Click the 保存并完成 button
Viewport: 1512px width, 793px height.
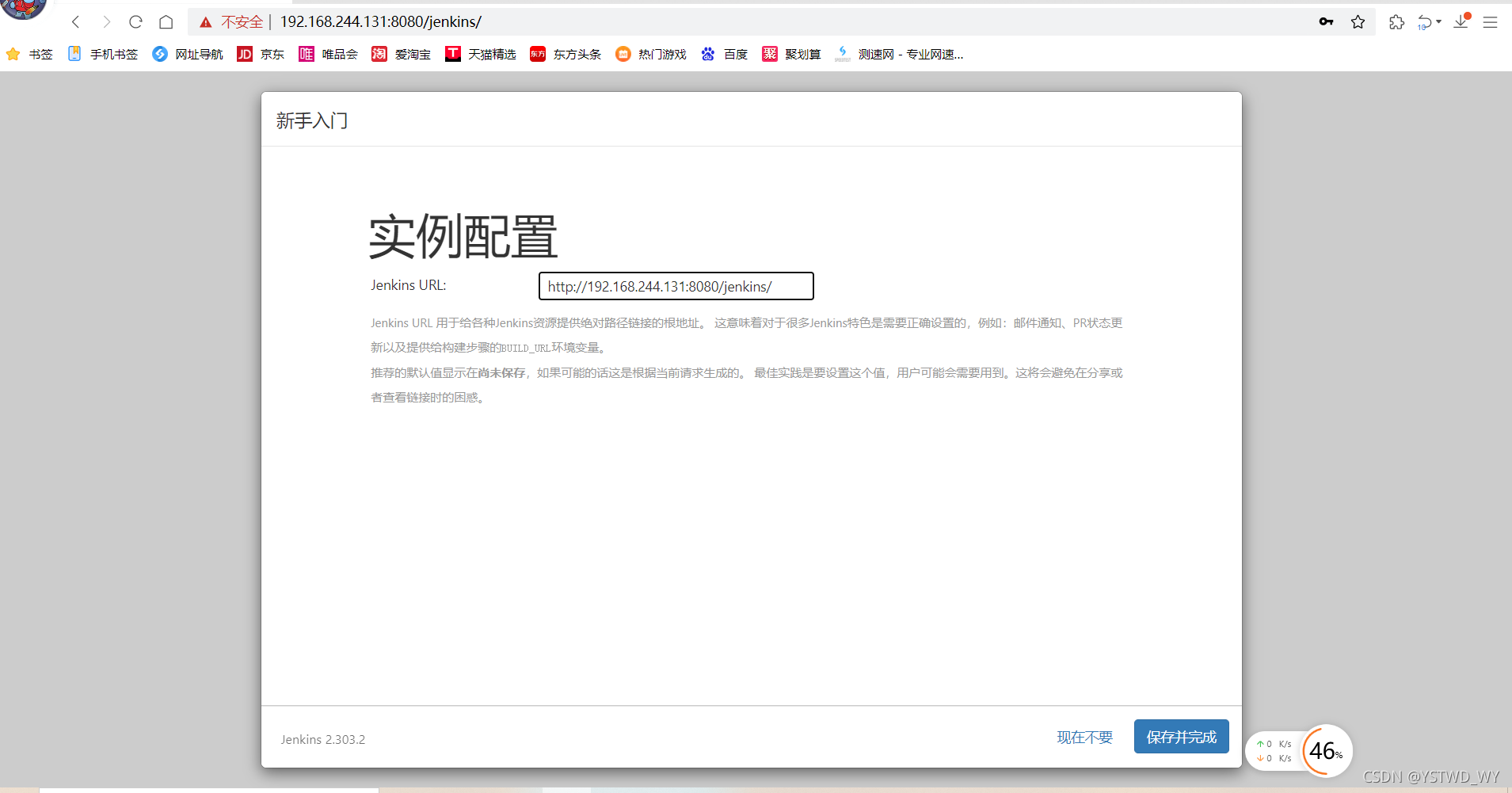click(1181, 736)
